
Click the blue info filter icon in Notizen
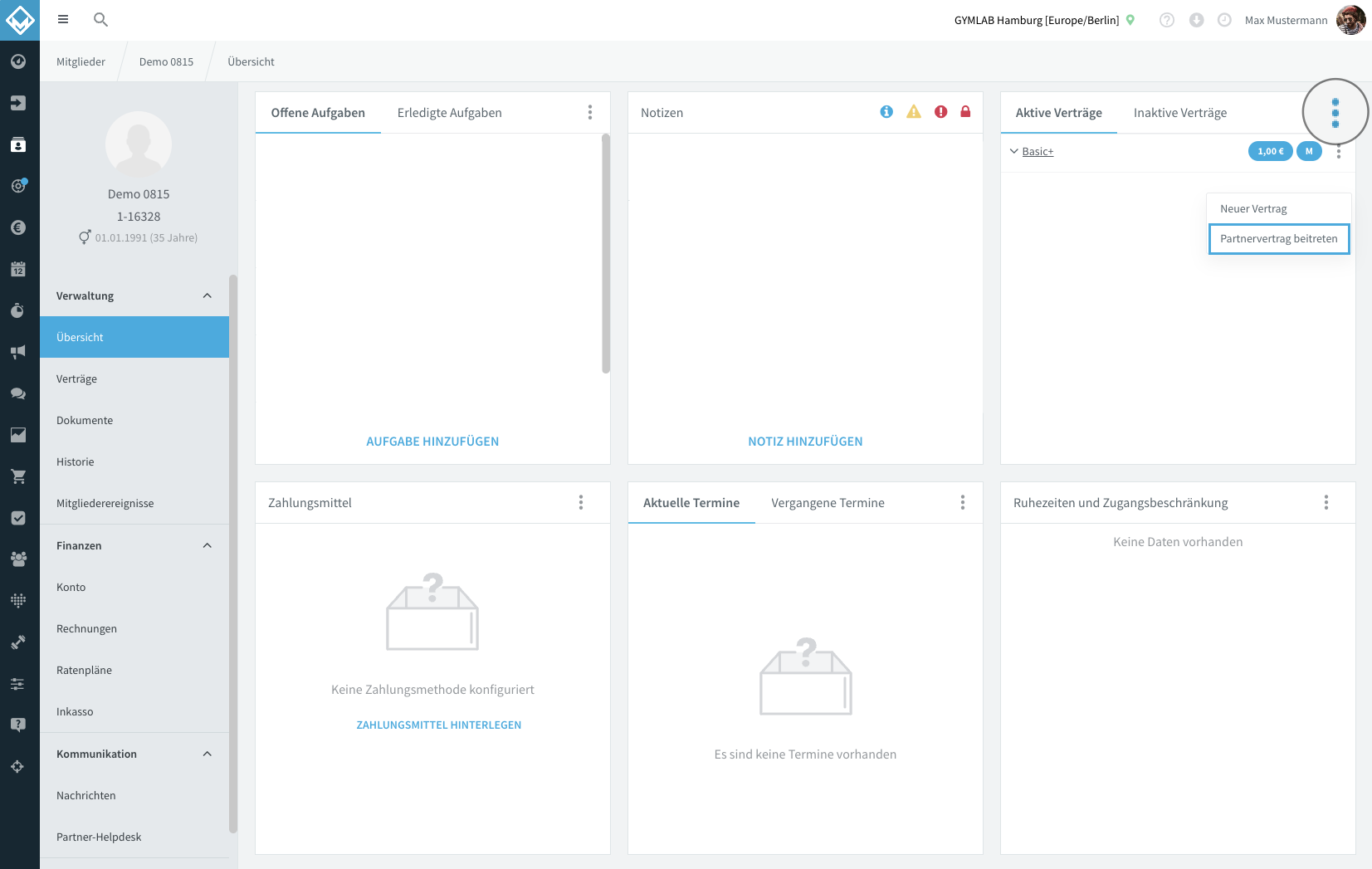pos(886,112)
